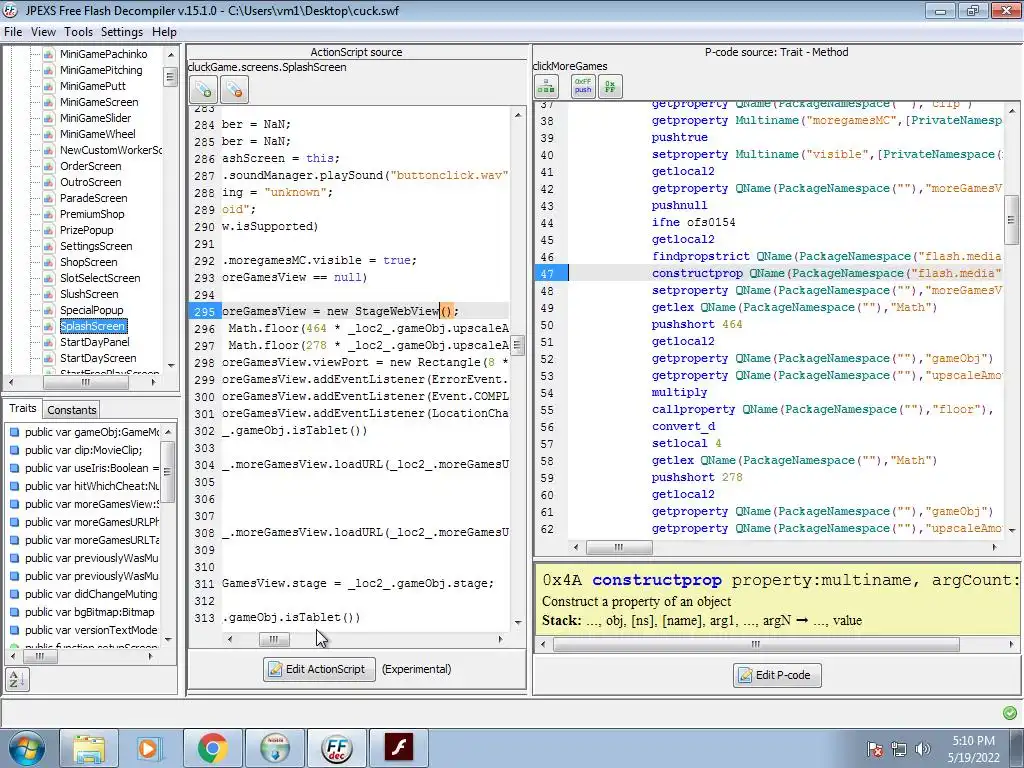Click ActionScript line 292 moregamesMC.visible
The height and width of the screenshot is (768, 1024).
click(319, 261)
